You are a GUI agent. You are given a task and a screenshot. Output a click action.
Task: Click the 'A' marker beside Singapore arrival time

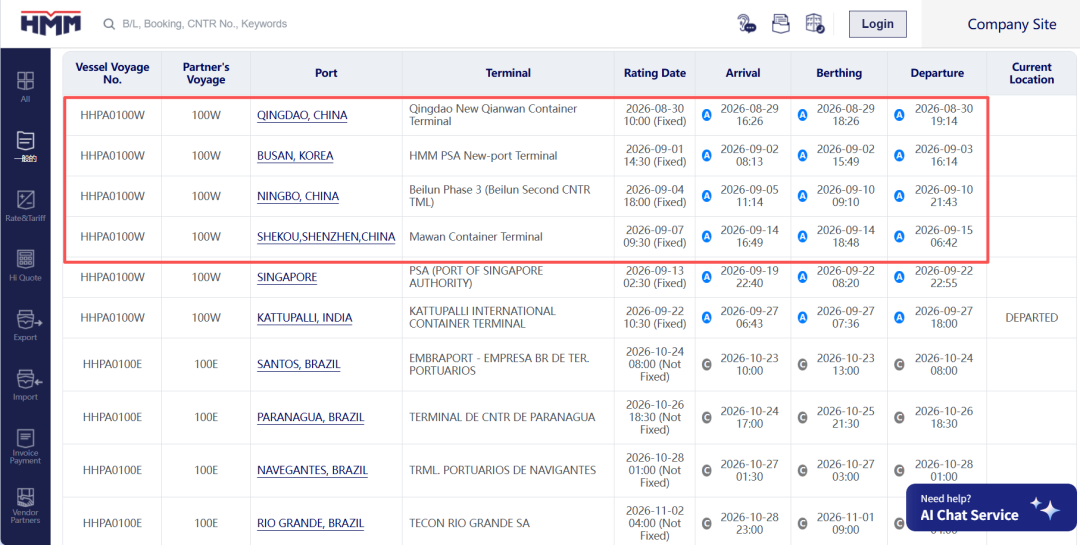[707, 277]
